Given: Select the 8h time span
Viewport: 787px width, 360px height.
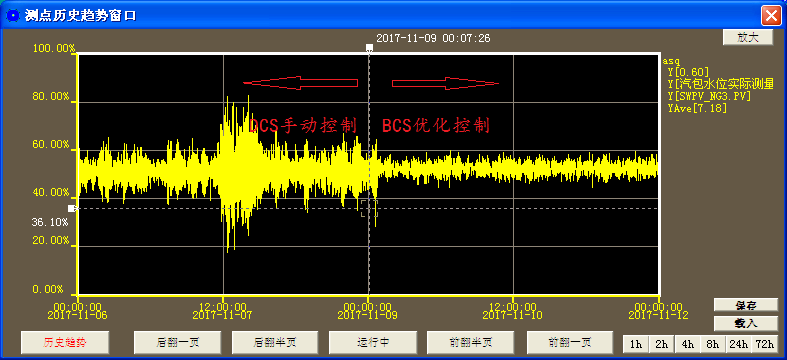Looking at the screenshot, I should click(x=713, y=344).
